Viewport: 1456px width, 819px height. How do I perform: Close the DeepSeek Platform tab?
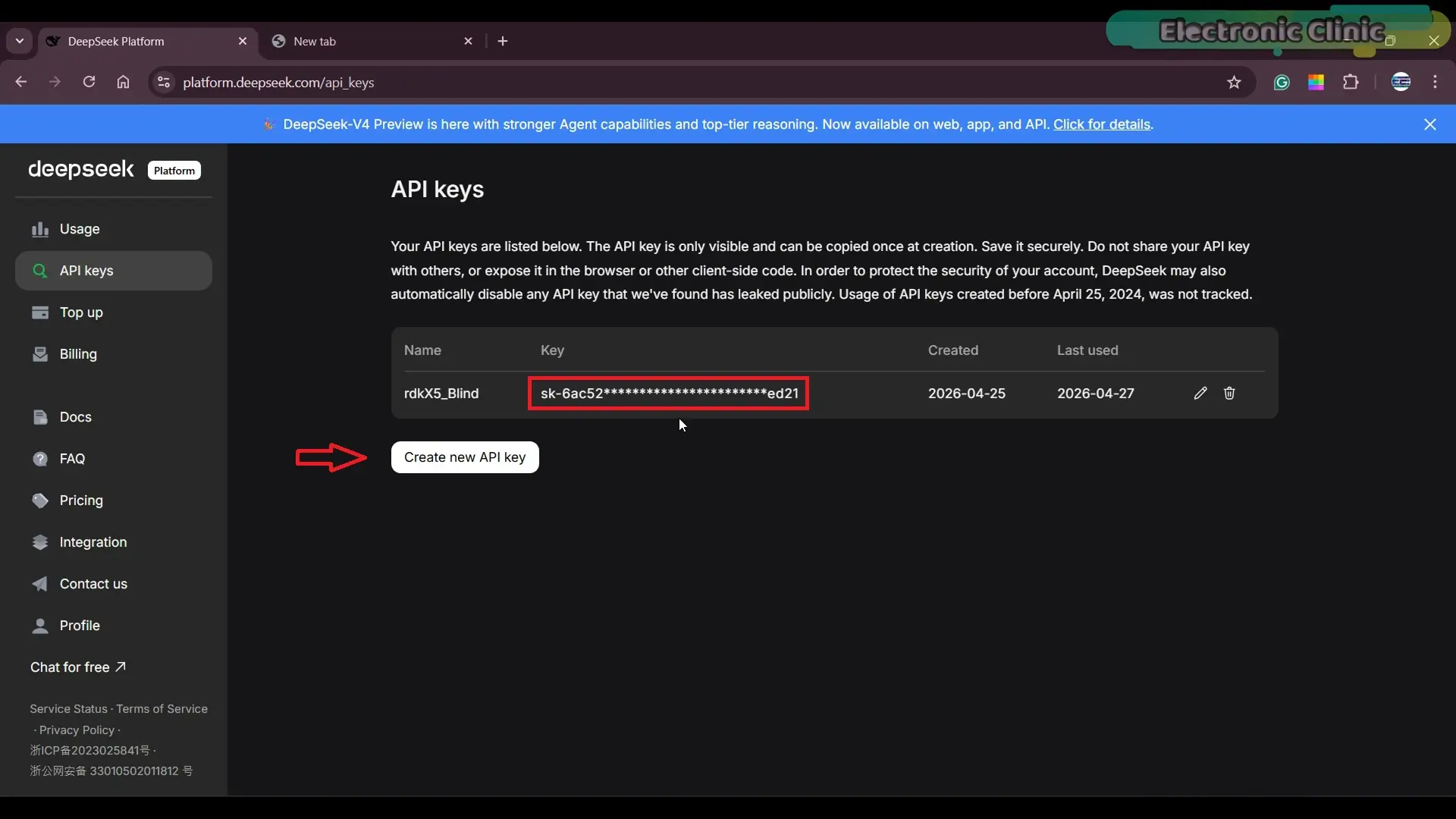coord(243,41)
